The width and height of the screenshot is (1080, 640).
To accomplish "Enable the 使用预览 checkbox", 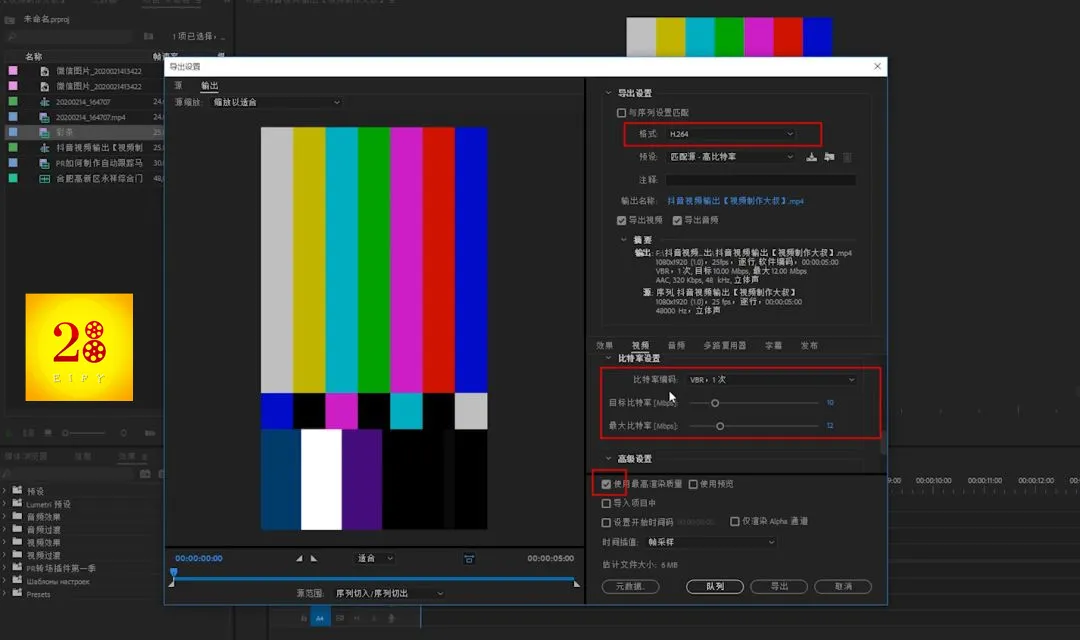I will [x=691, y=483].
